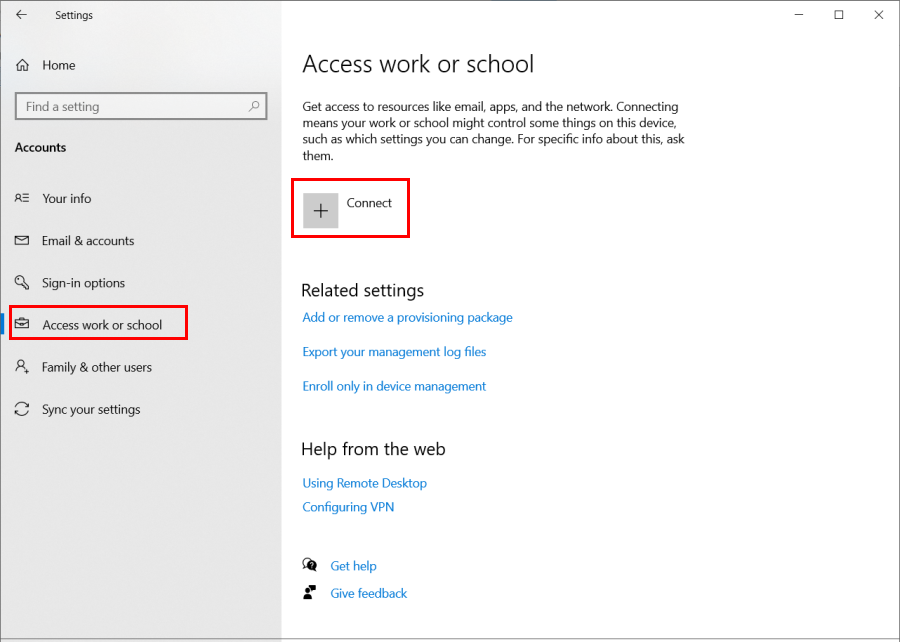Select Family & other users

96,367
